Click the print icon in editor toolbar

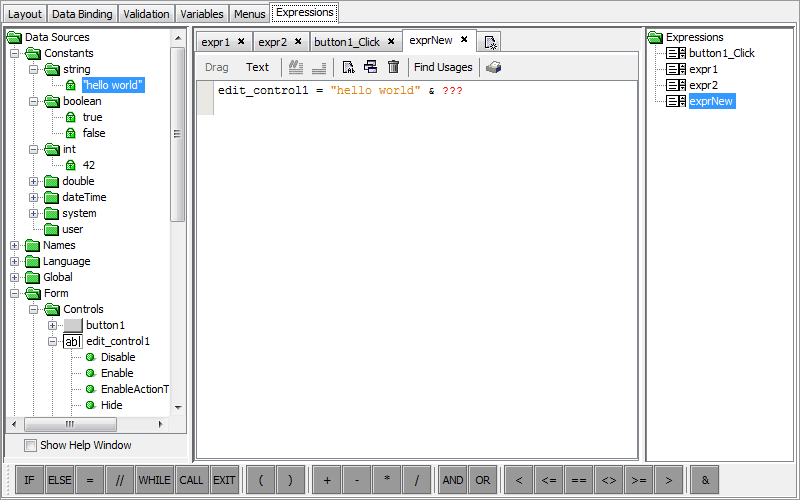[x=493, y=67]
